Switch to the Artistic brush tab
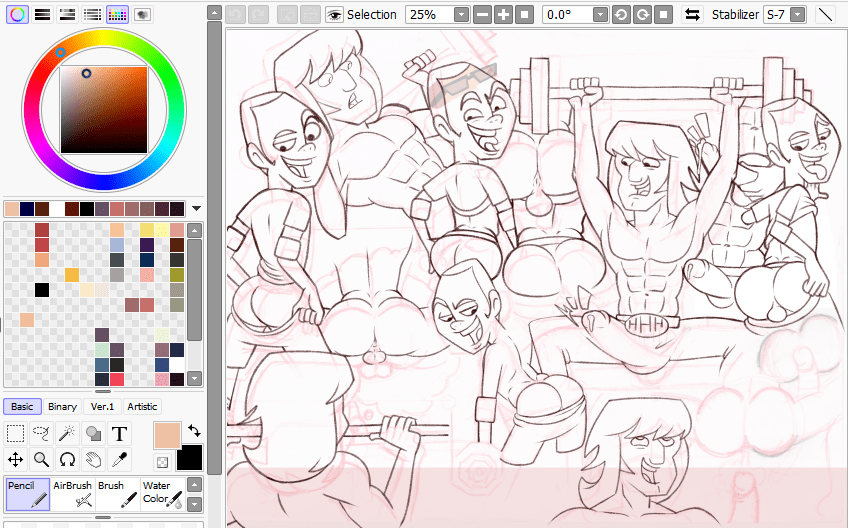Image resolution: width=848 pixels, height=528 pixels. coord(142,407)
